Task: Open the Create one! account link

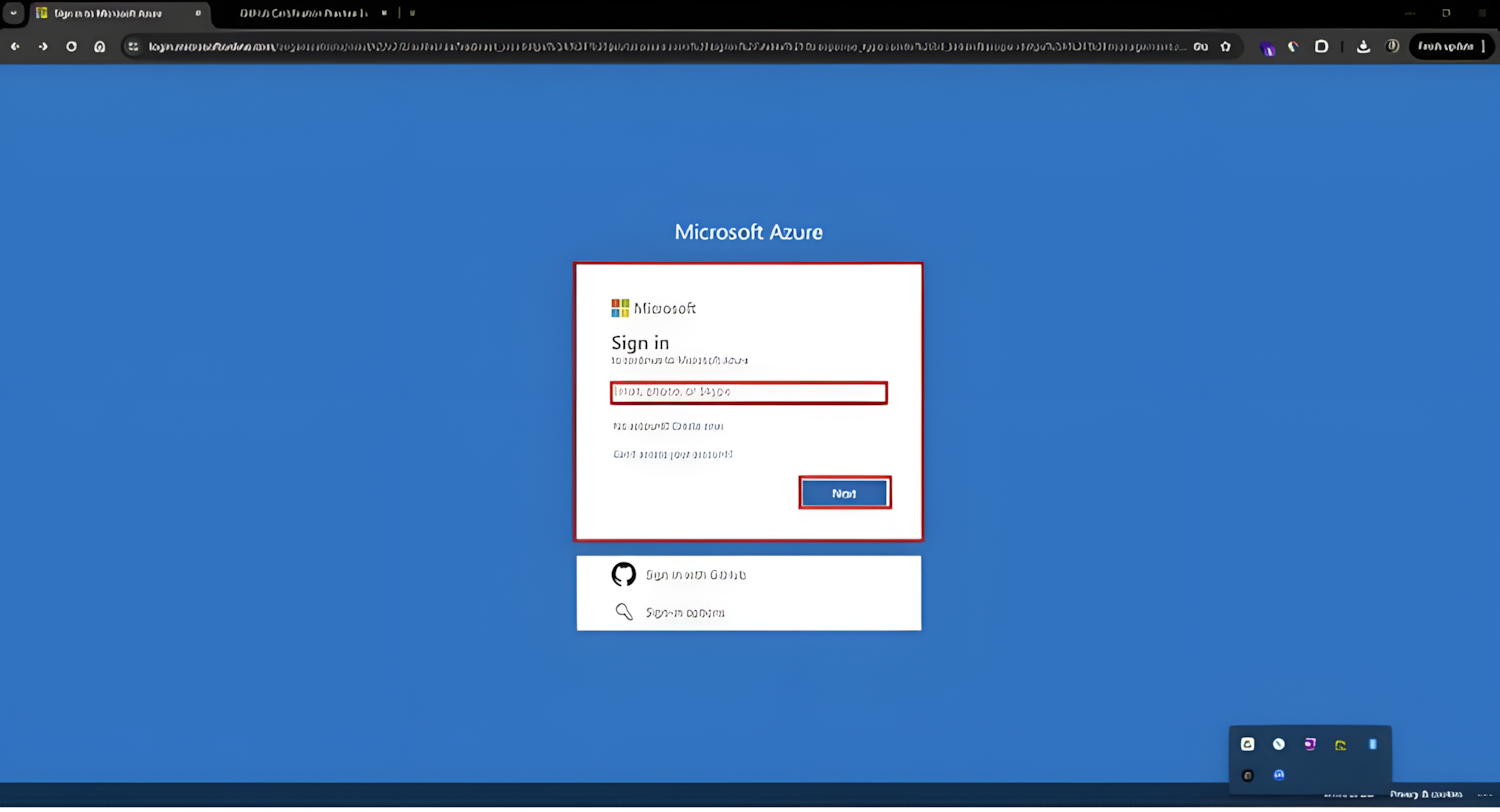Action: point(697,426)
